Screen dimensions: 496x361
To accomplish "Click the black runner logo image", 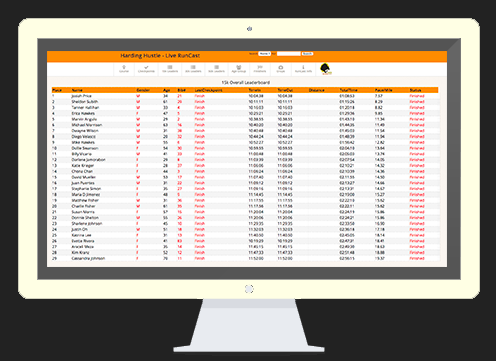I will point(326,69).
